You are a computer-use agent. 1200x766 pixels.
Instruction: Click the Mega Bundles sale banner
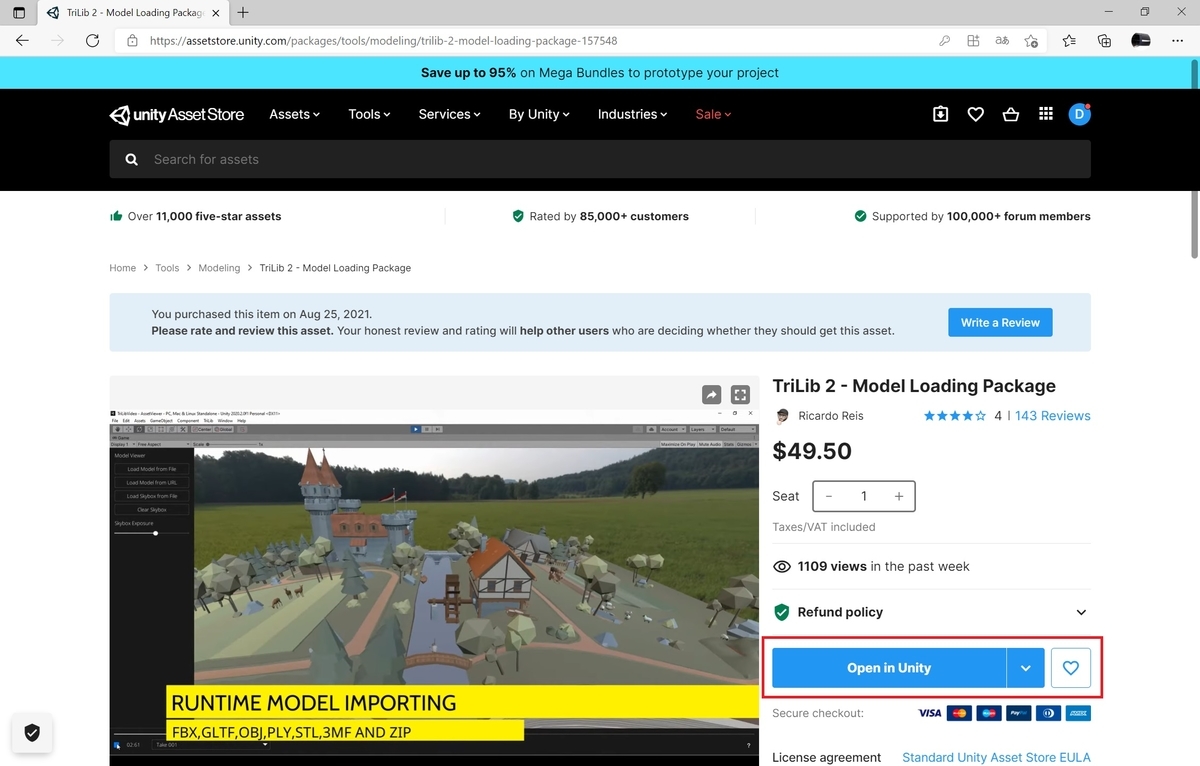pyautogui.click(x=599, y=73)
